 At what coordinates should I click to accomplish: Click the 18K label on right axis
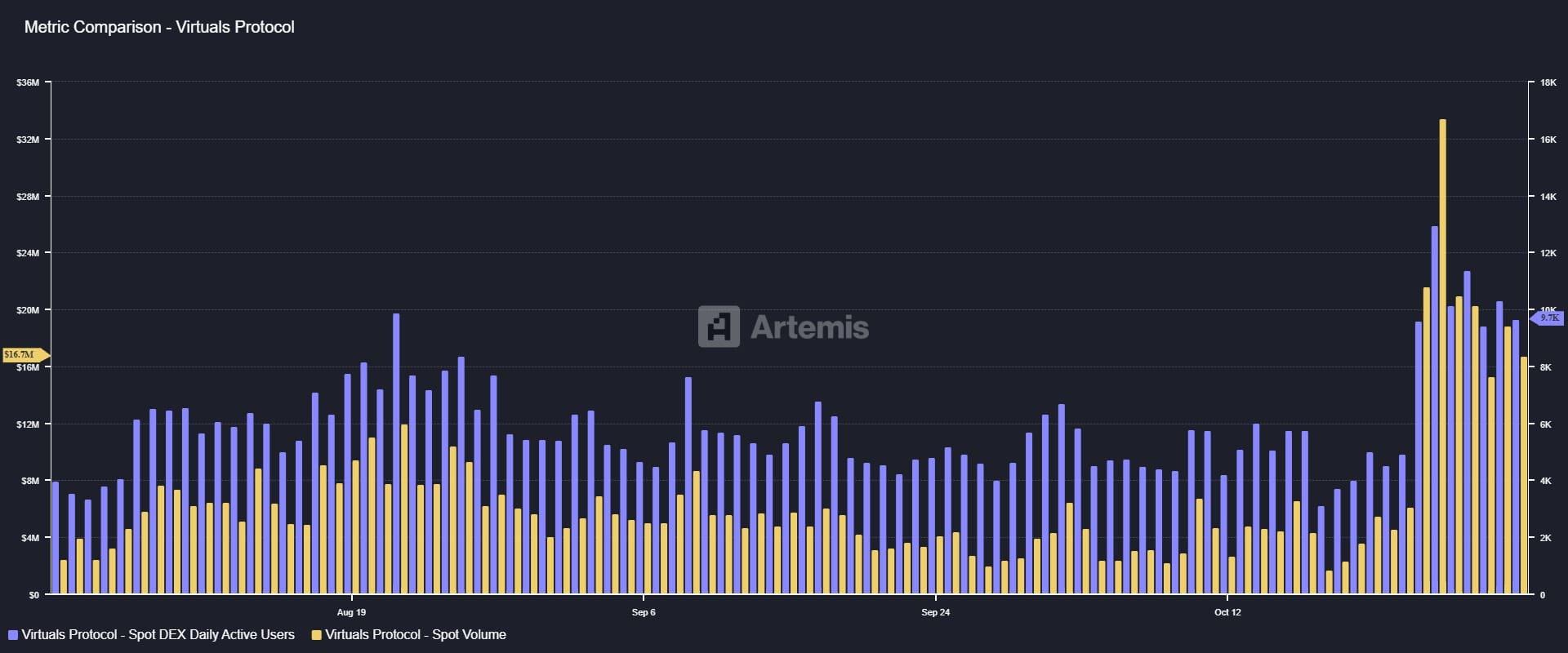click(1548, 82)
